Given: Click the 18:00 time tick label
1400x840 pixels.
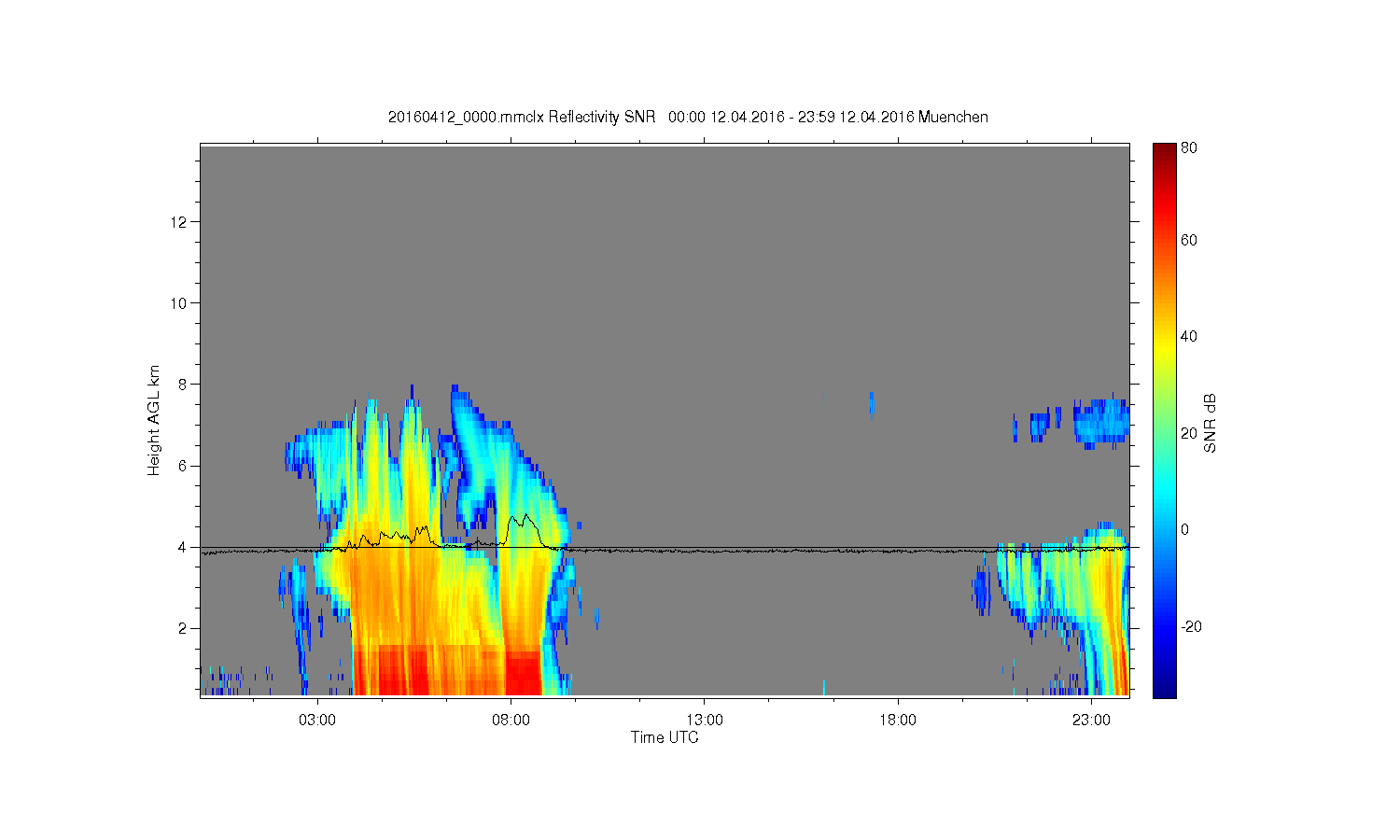Looking at the screenshot, I should click(x=898, y=720).
